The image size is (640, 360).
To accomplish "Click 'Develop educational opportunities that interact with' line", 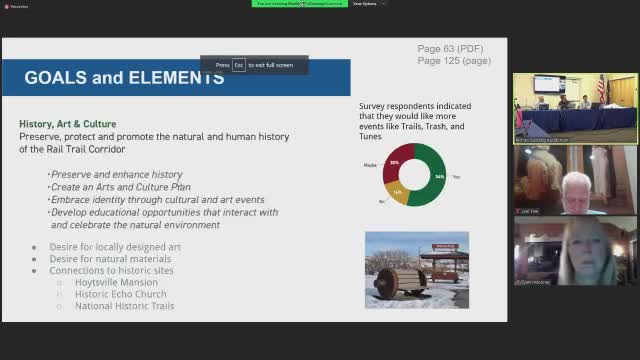I will pos(164,212).
